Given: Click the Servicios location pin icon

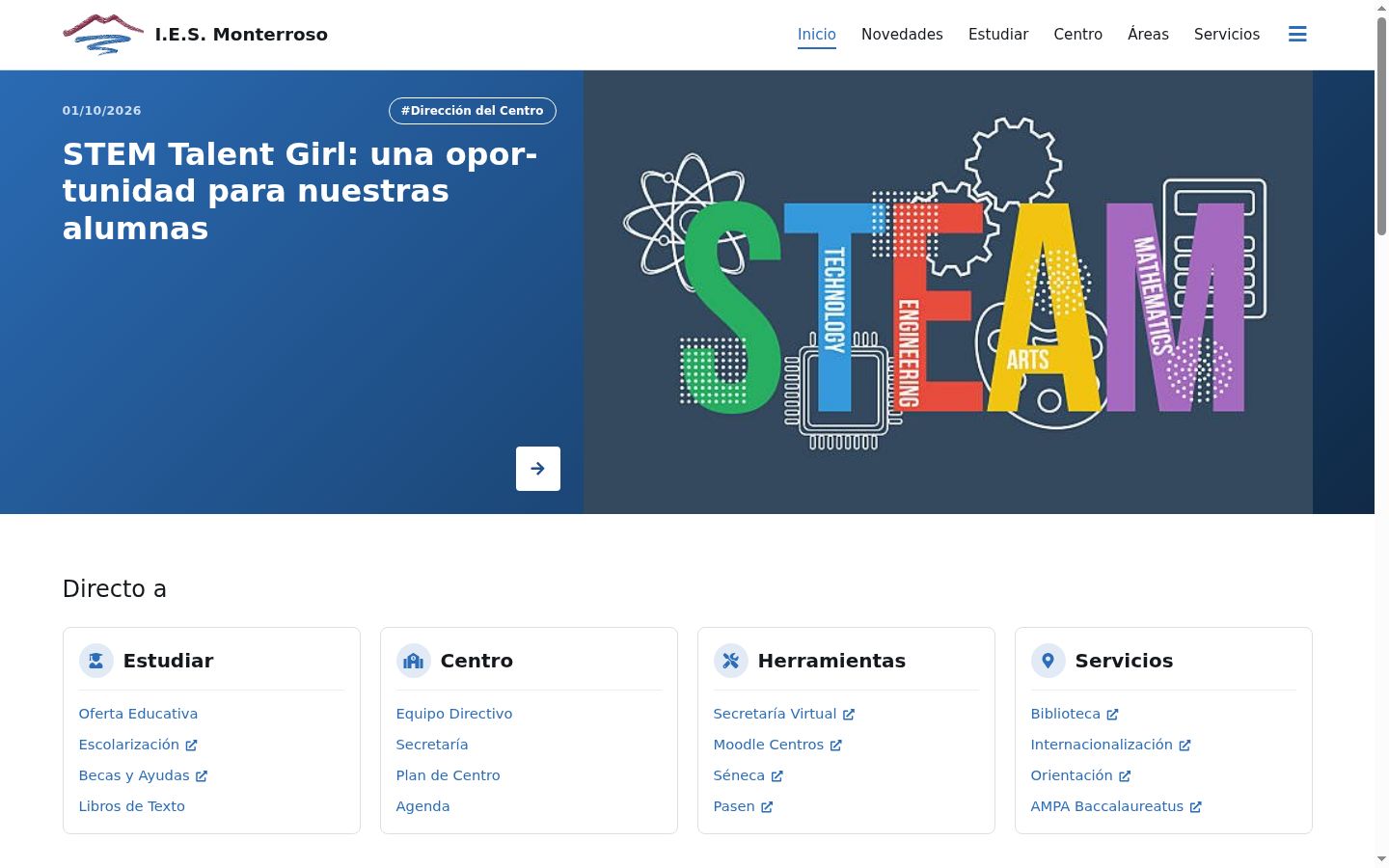Looking at the screenshot, I should click(1049, 661).
